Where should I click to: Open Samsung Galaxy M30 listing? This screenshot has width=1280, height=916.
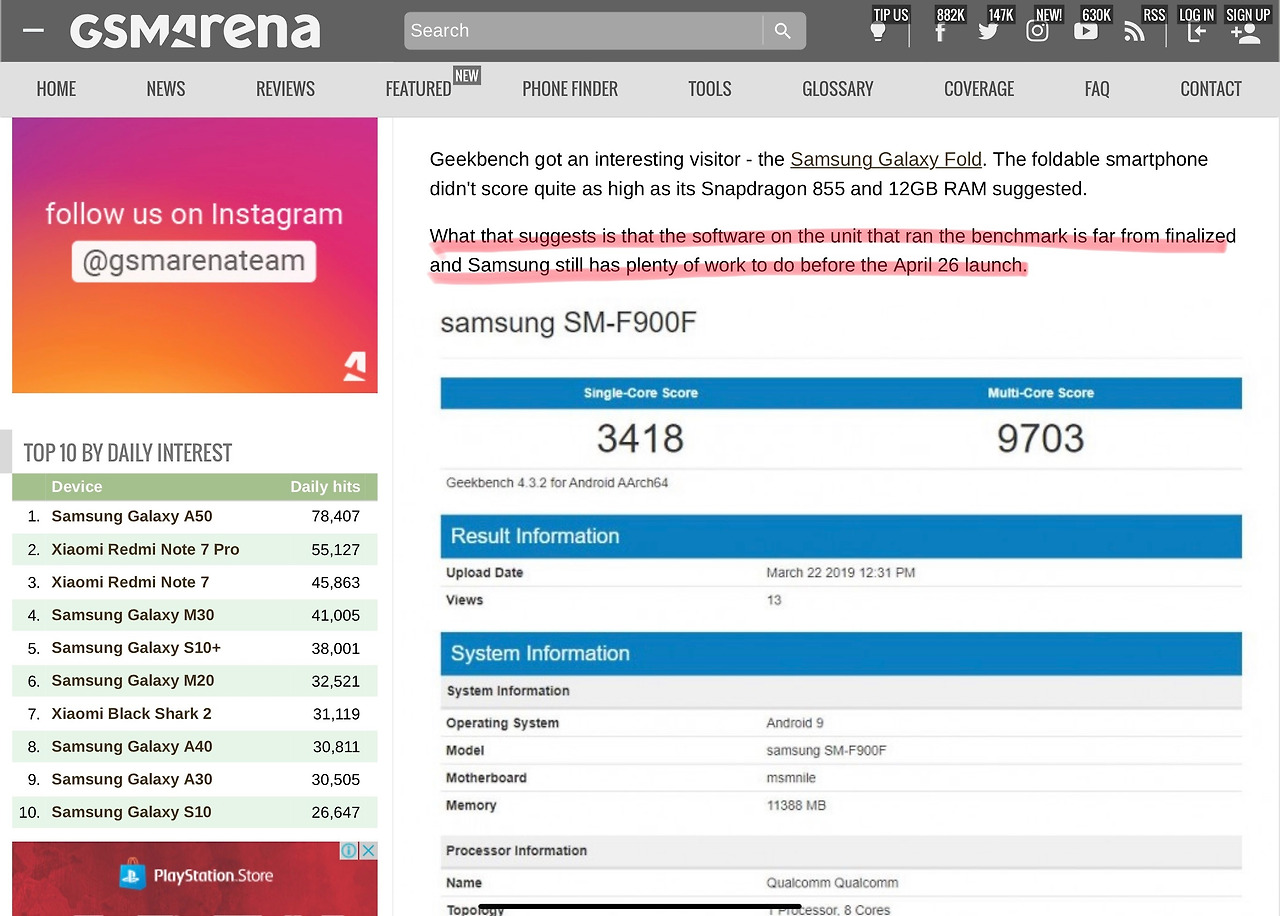pyautogui.click(x=133, y=615)
